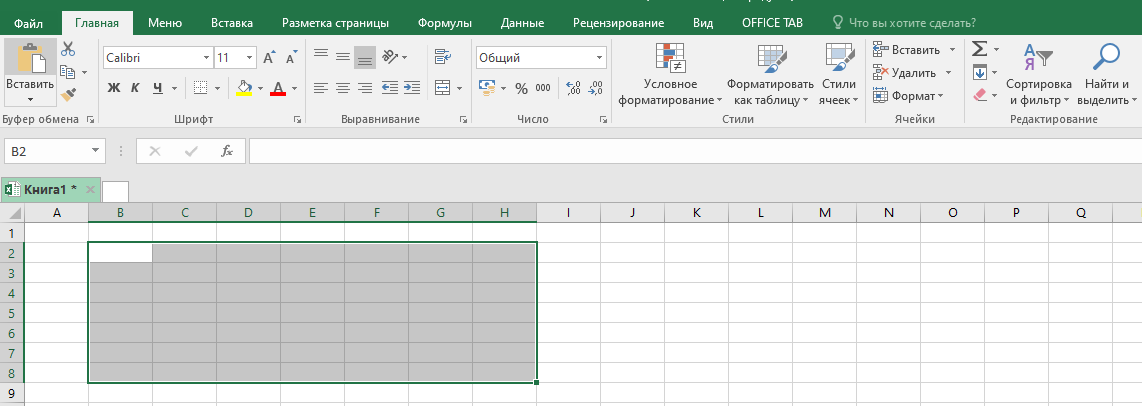Click the fx insert function icon
The image size is (1142, 406).
click(227, 151)
